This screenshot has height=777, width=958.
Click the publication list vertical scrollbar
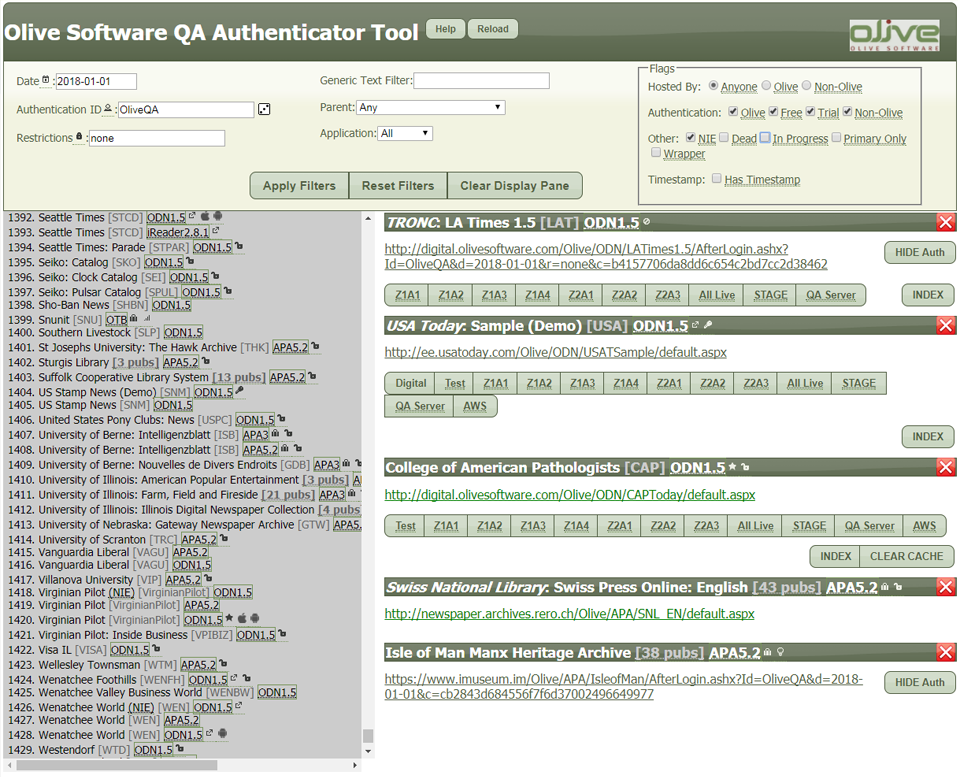368,480
